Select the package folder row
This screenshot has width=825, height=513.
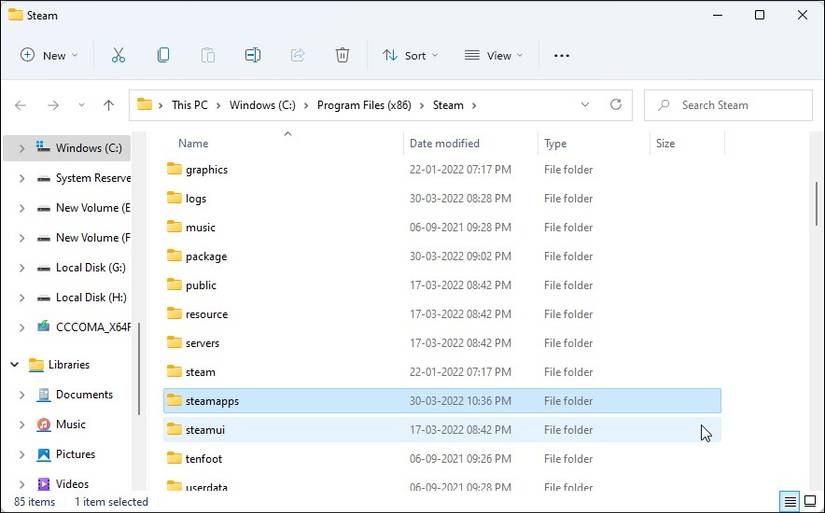(x=442, y=256)
